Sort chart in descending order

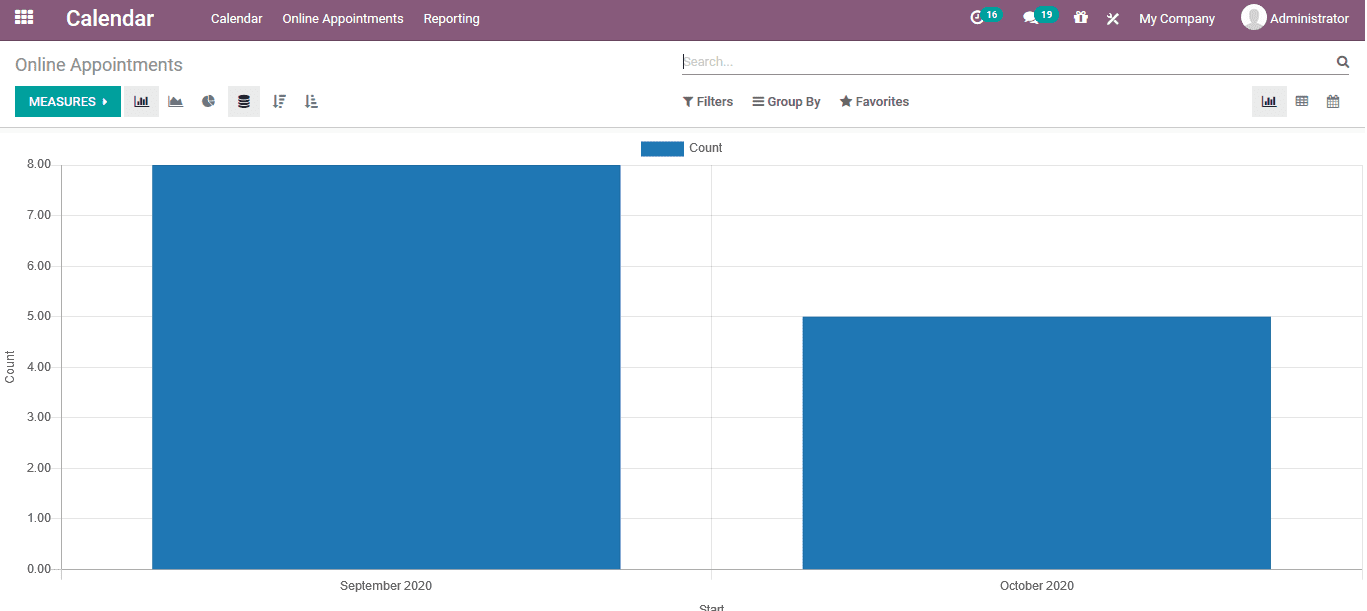coord(279,102)
